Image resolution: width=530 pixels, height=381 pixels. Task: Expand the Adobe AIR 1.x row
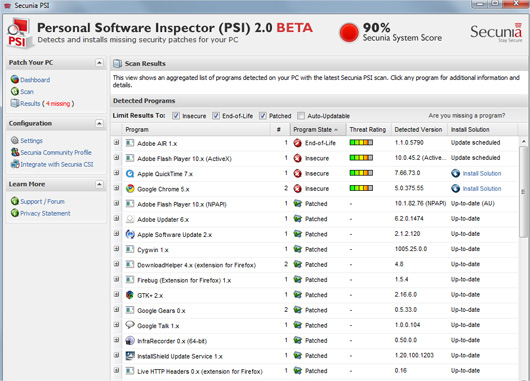click(x=116, y=143)
